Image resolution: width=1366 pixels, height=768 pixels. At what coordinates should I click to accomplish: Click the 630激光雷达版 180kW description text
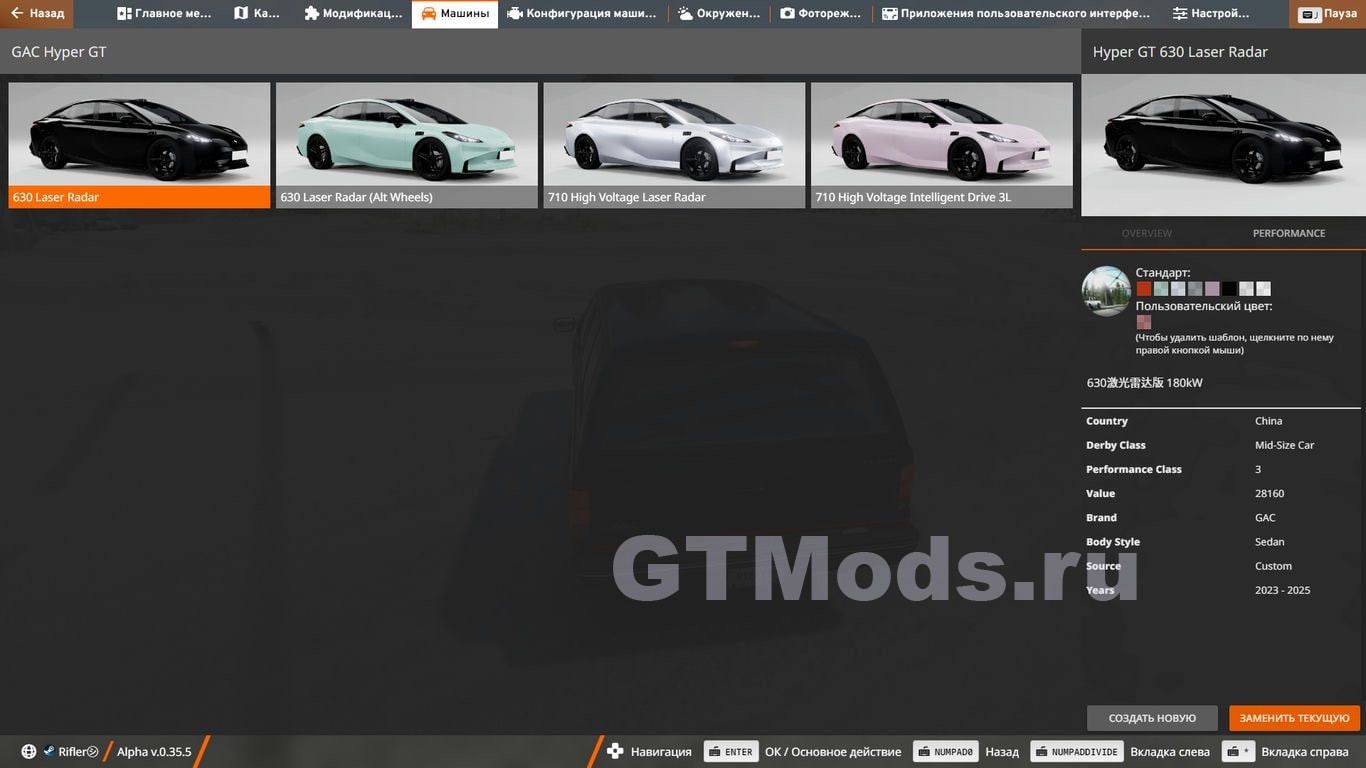1144,383
